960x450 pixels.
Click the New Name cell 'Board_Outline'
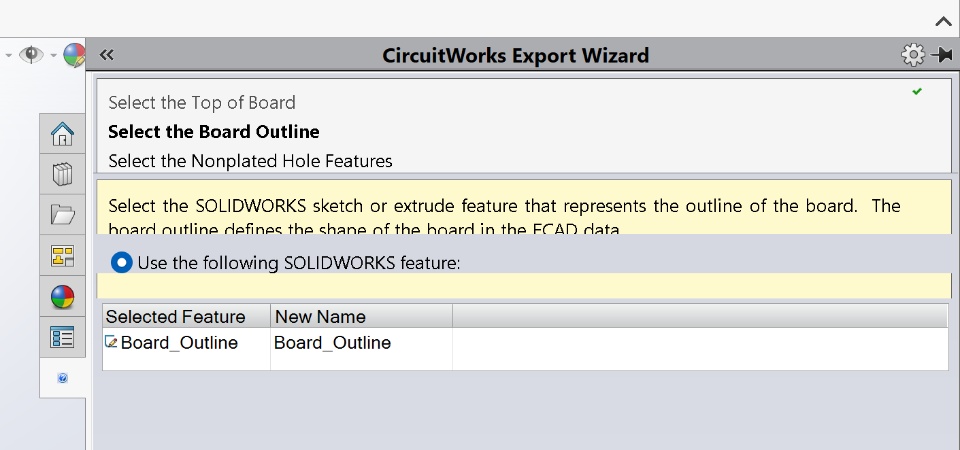[x=332, y=343]
